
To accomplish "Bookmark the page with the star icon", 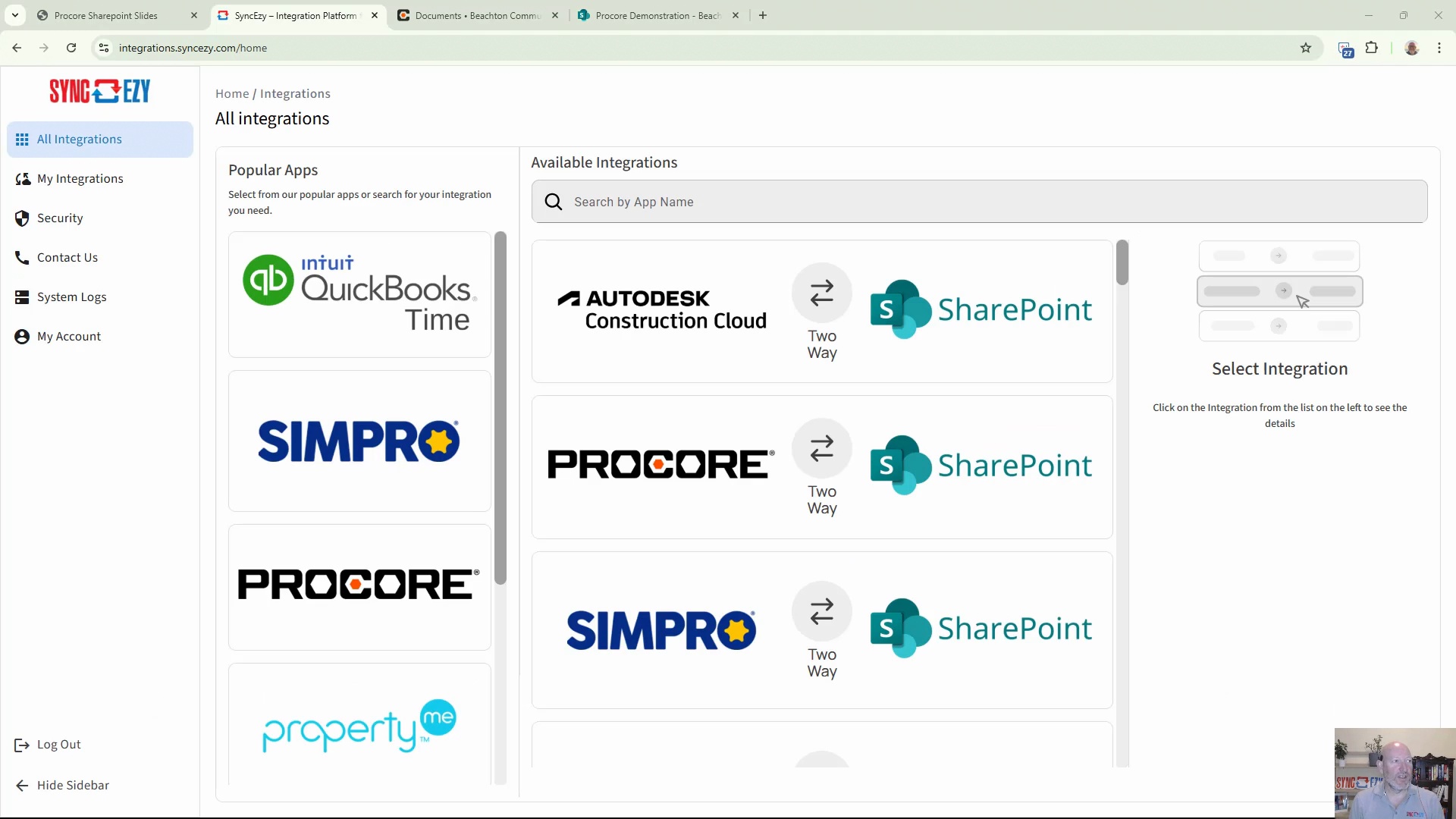I will 1307,48.
